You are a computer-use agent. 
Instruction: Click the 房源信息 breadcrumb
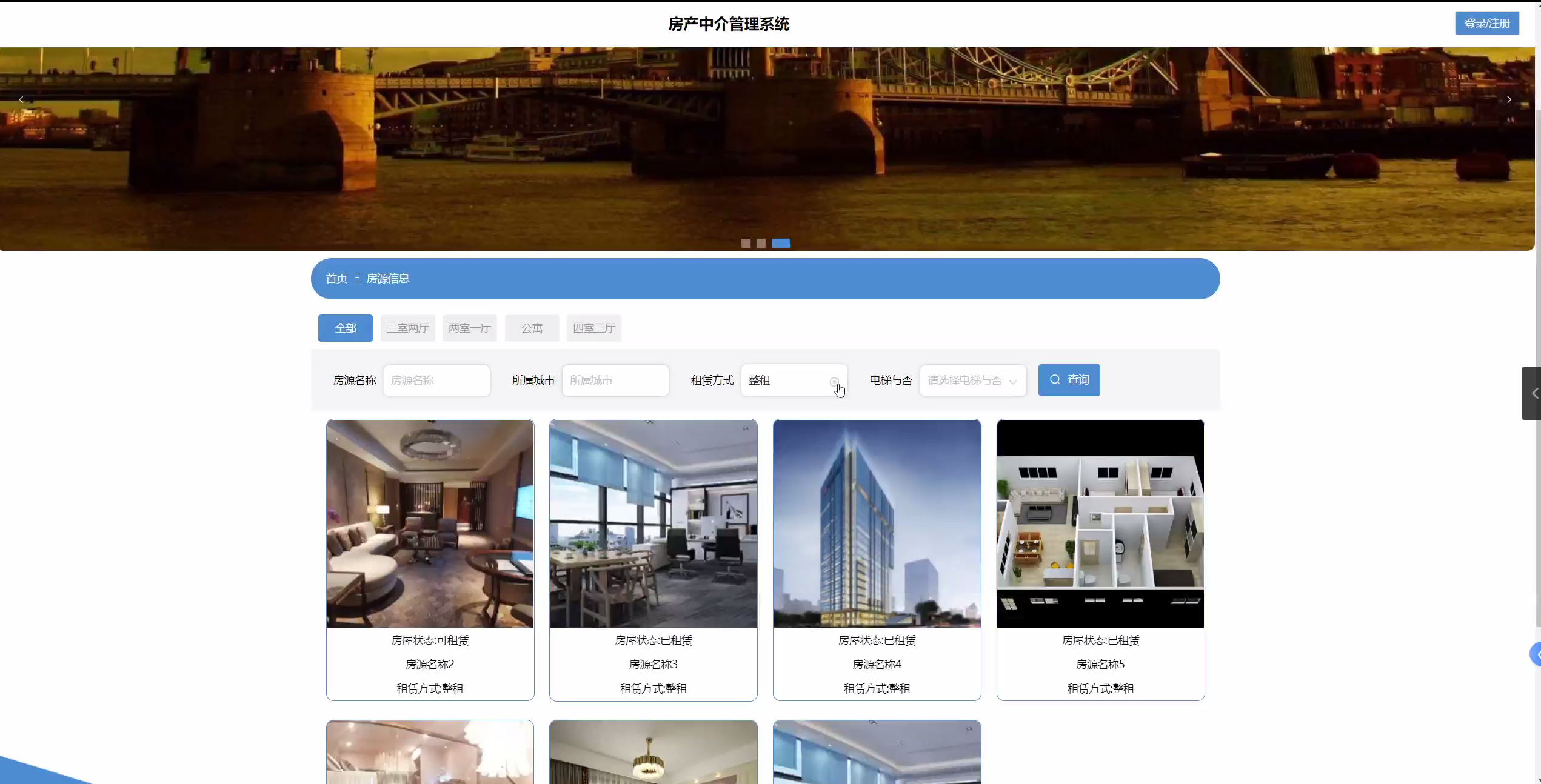tap(388, 278)
